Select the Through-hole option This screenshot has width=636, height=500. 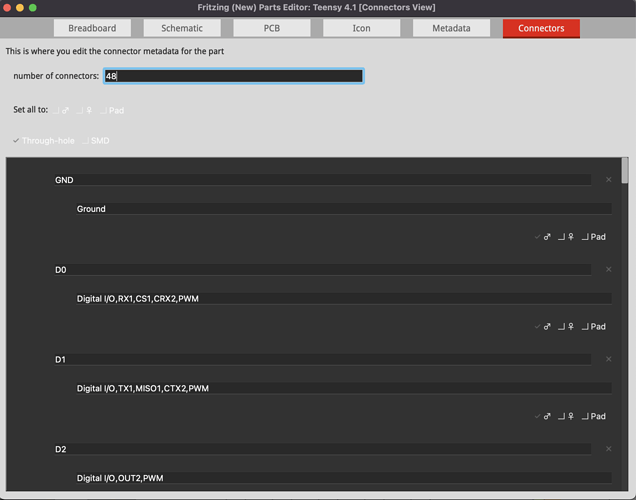[43, 141]
